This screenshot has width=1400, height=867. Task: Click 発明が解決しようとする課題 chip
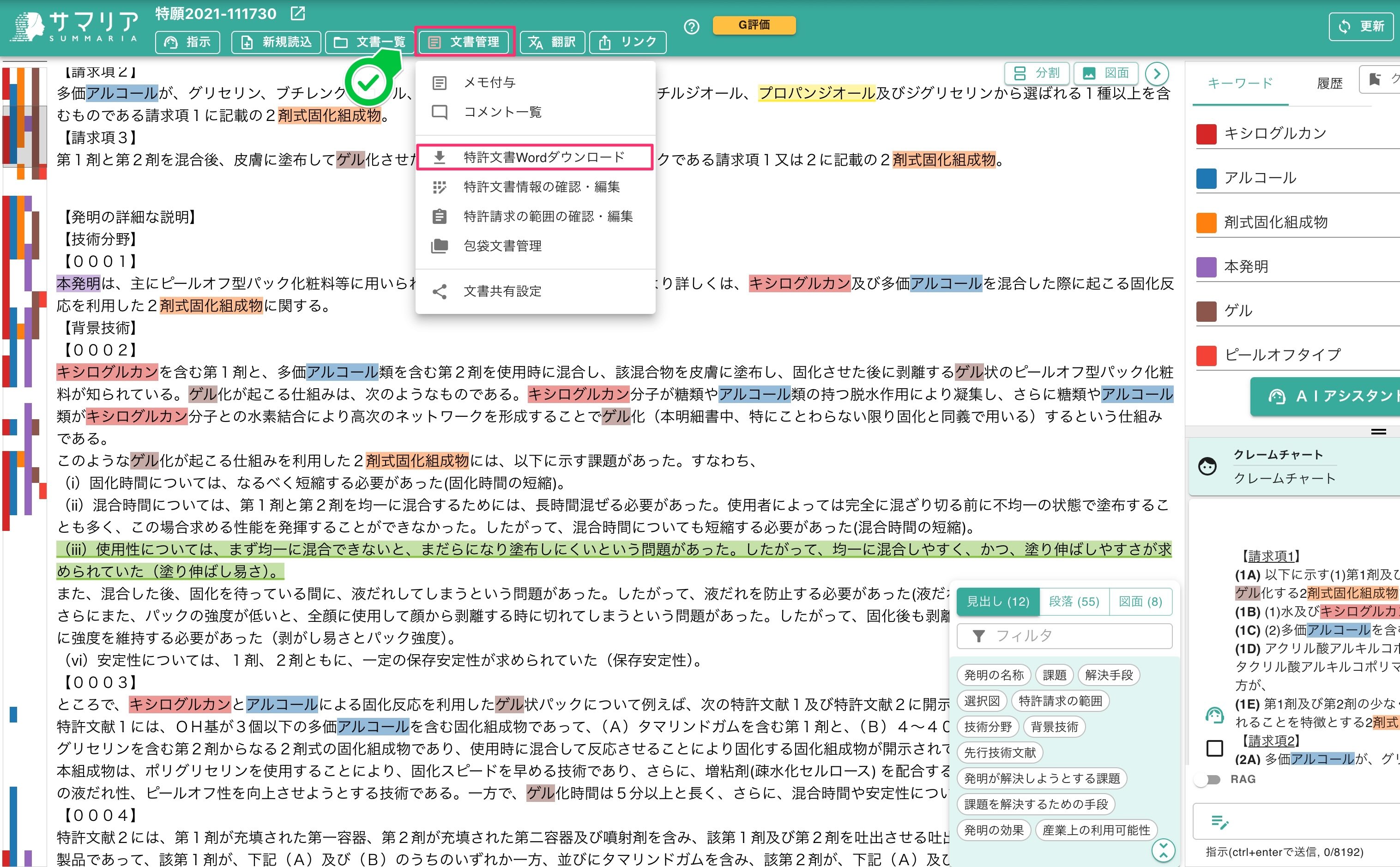tap(1042, 779)
